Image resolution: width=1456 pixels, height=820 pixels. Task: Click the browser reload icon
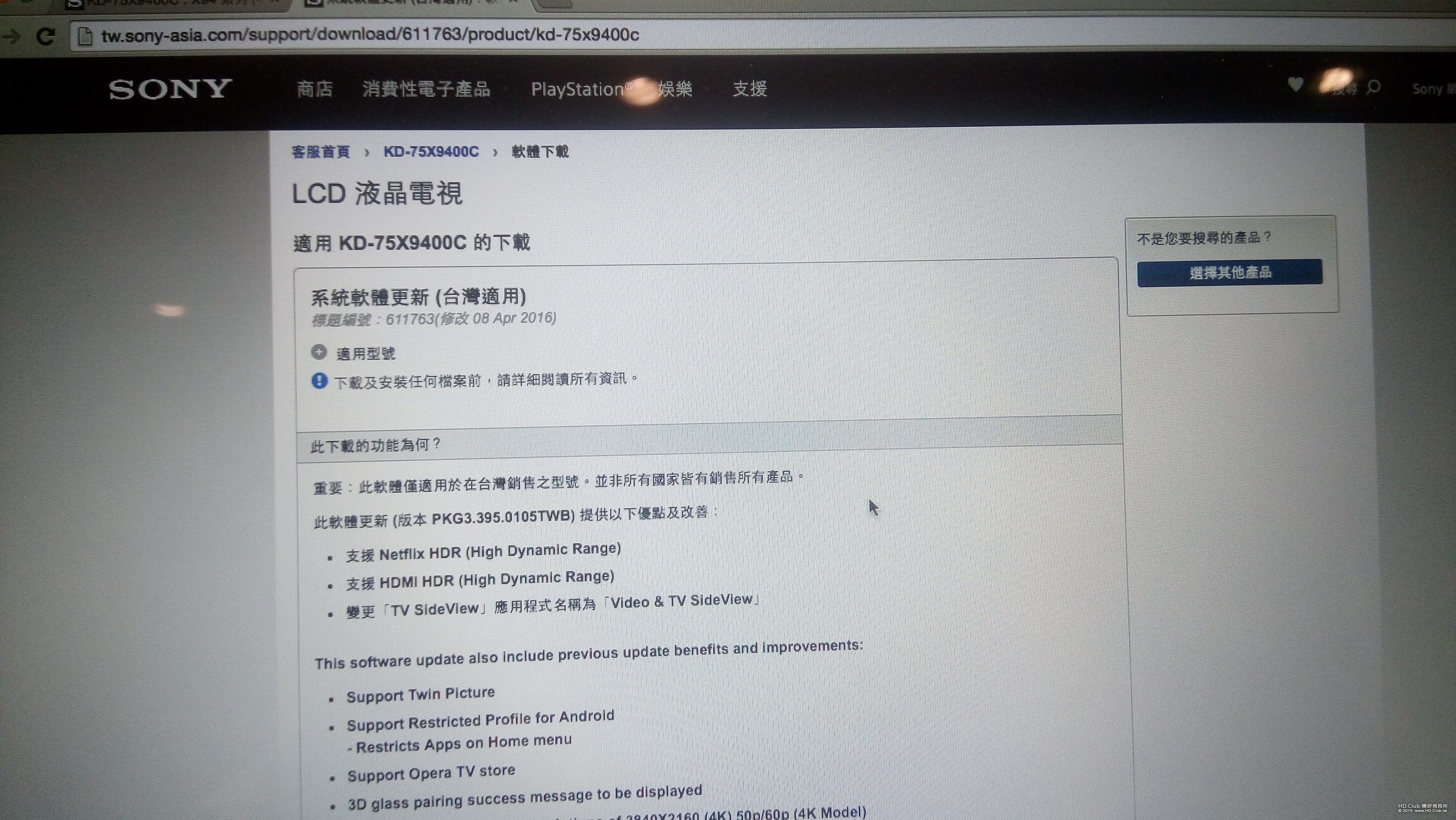[x=46, y=37]
